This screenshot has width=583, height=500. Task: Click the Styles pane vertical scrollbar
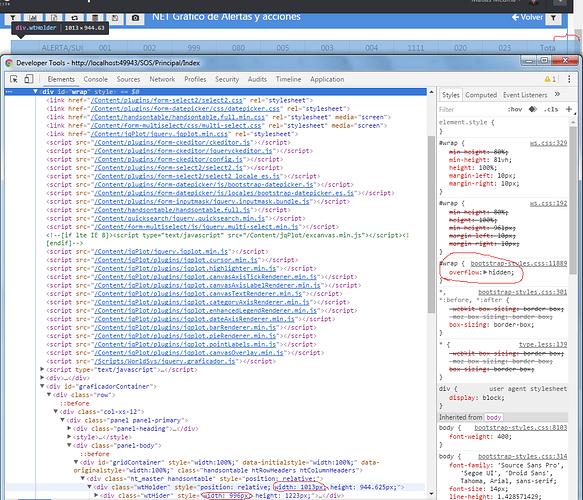click(573, 201)
